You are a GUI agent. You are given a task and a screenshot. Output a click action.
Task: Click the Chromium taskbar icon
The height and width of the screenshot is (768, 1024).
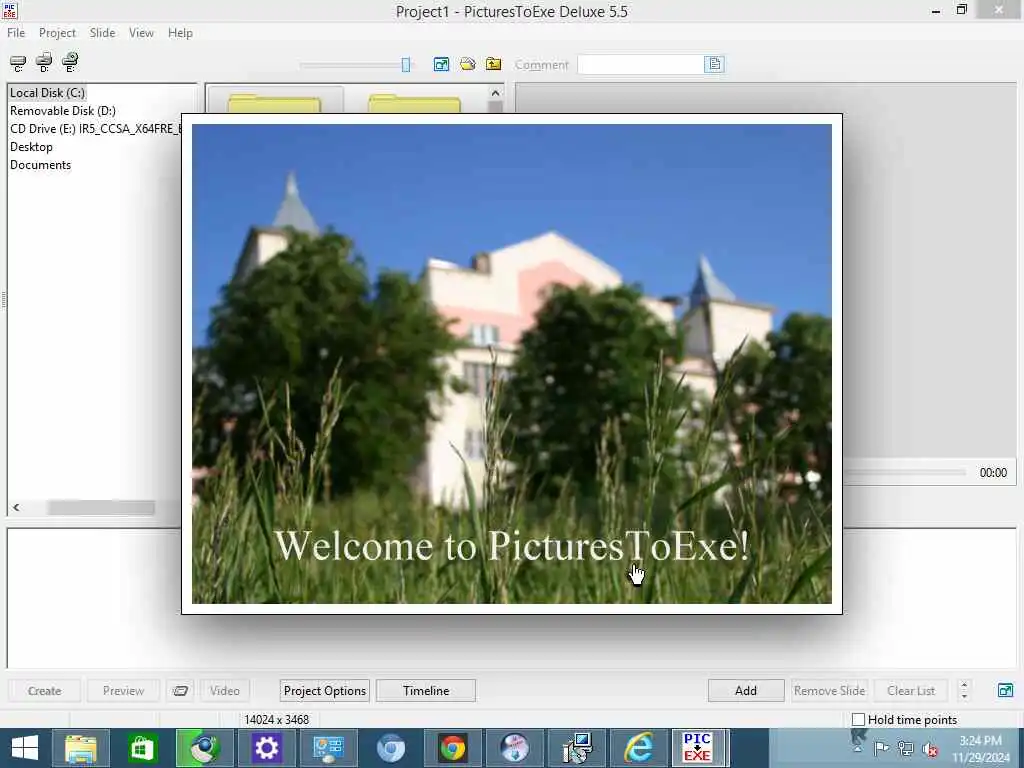(391, 748)
